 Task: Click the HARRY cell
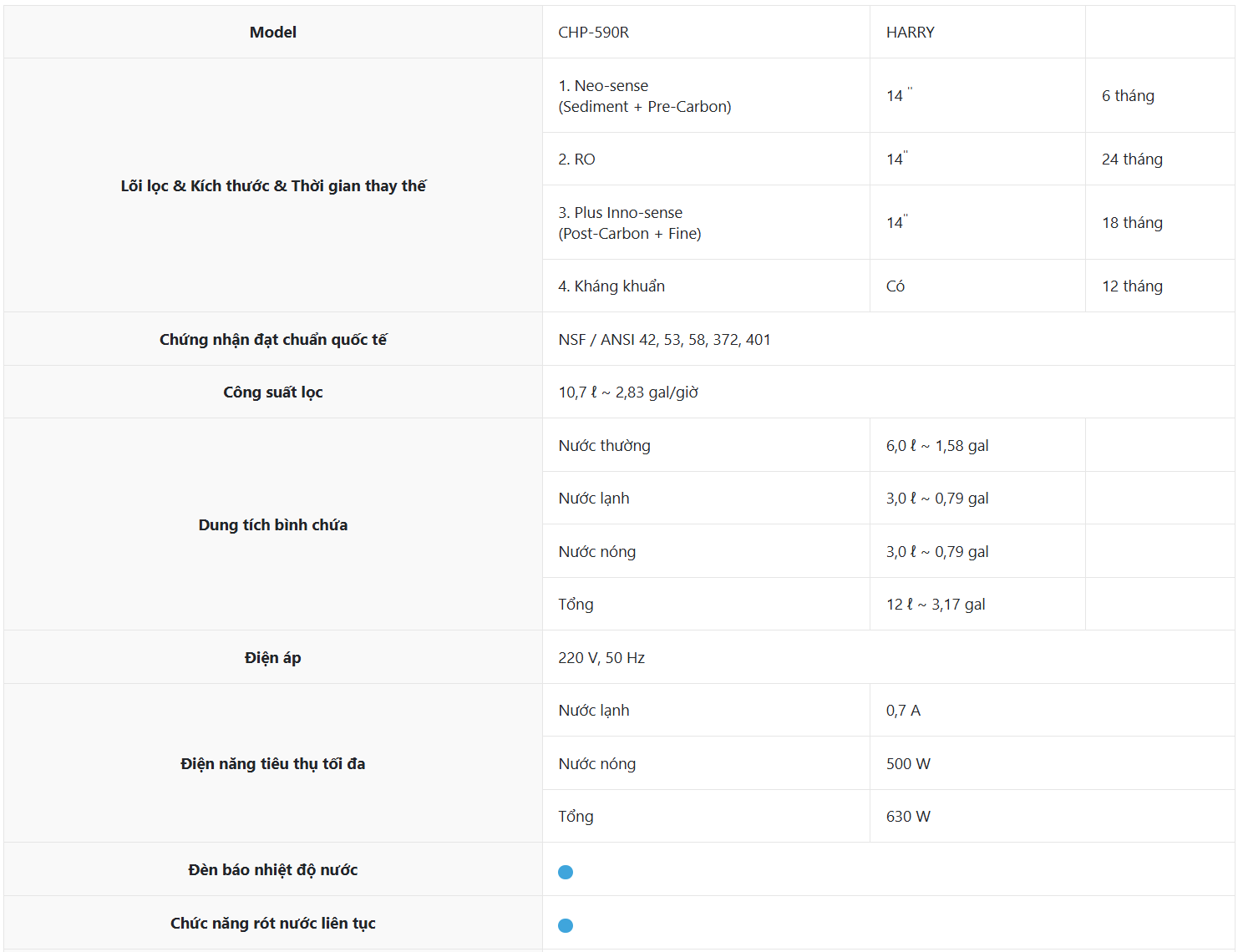(x=910, y=33)
